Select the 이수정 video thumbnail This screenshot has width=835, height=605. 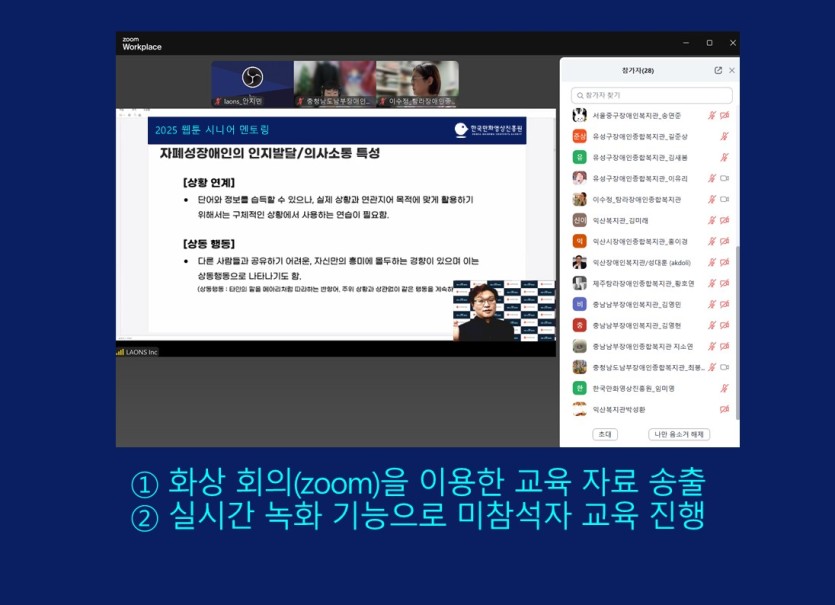pyautogui.click(x=417, y=84)
